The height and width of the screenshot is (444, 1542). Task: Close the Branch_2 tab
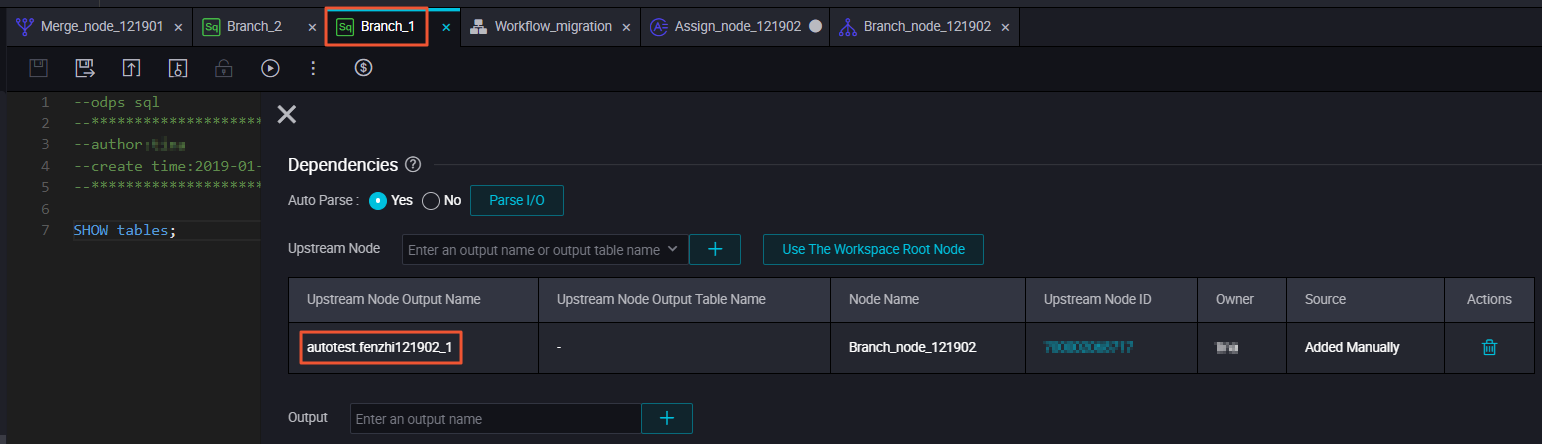click(312, 27)
